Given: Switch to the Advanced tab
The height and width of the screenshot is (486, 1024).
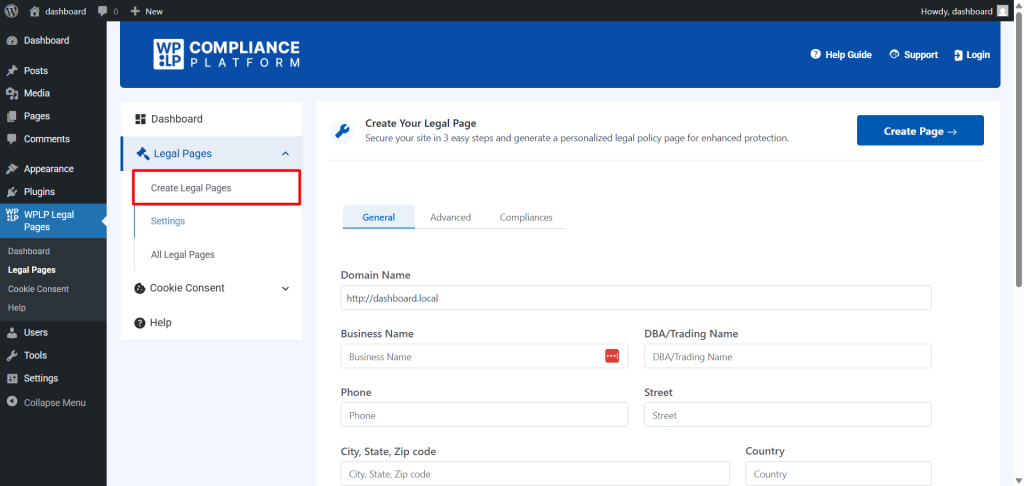Looking at the screenshot, I should tap(451, 217).
